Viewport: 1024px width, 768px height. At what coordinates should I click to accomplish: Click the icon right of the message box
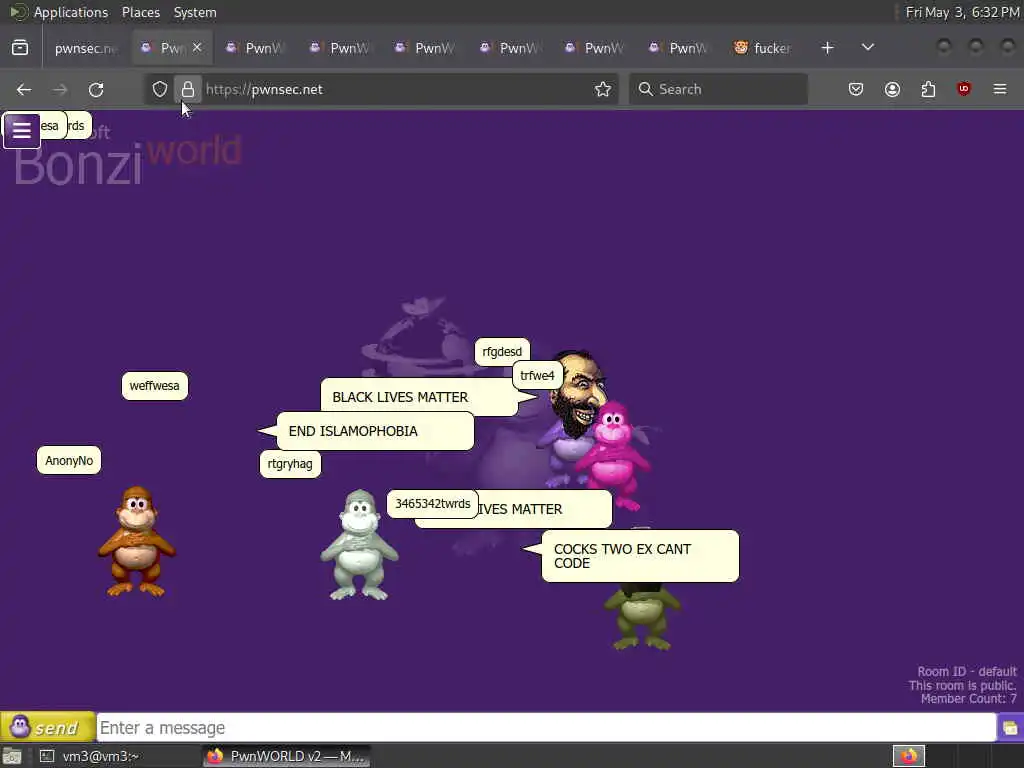pyautogui.click(x=1010, y=728)
